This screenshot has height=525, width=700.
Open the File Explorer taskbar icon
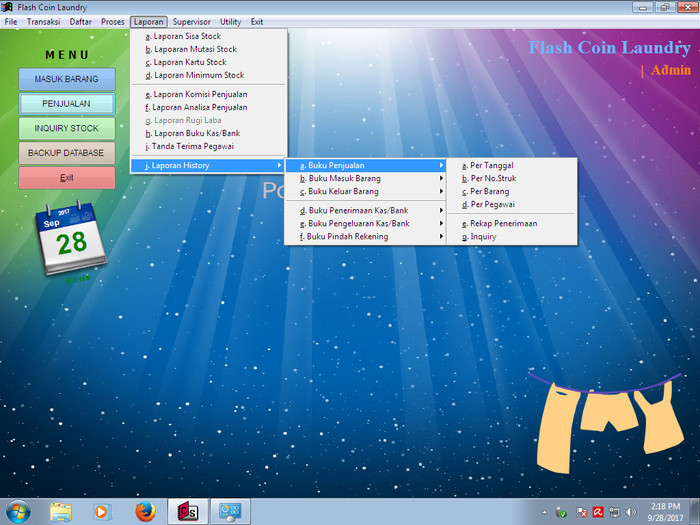[x=61, y=512]
